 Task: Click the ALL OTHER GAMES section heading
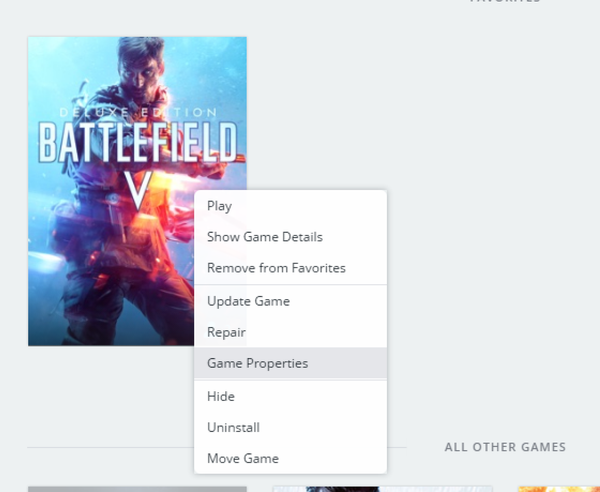pos(505,447)
